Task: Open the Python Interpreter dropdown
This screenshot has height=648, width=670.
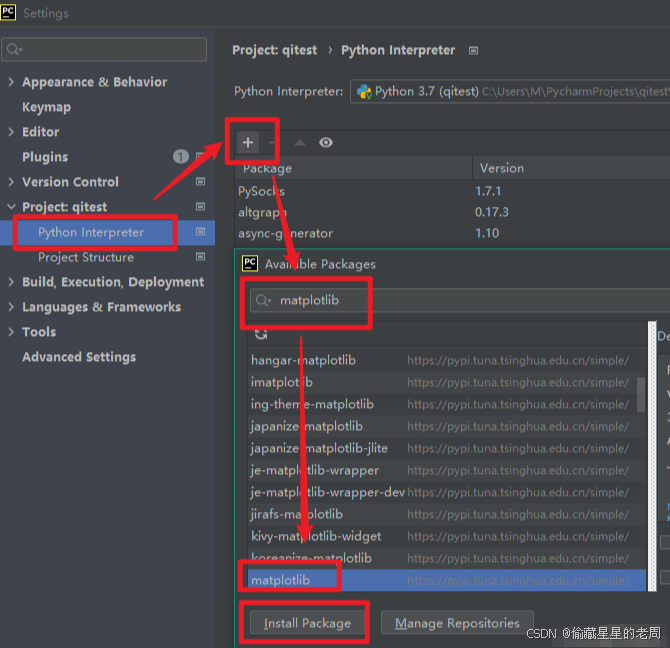Action: pos(510,91)
